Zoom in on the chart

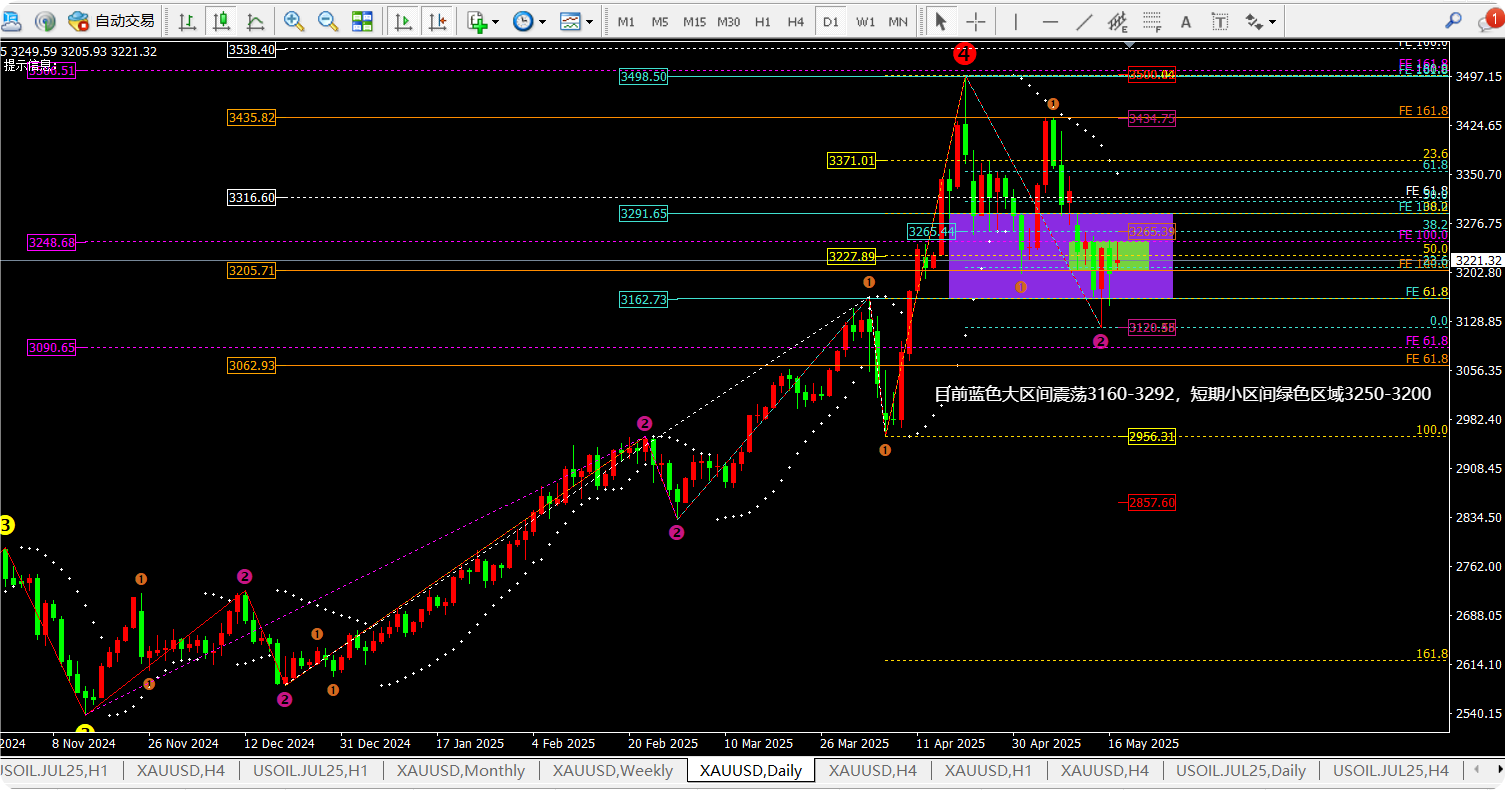pos(293,21)
